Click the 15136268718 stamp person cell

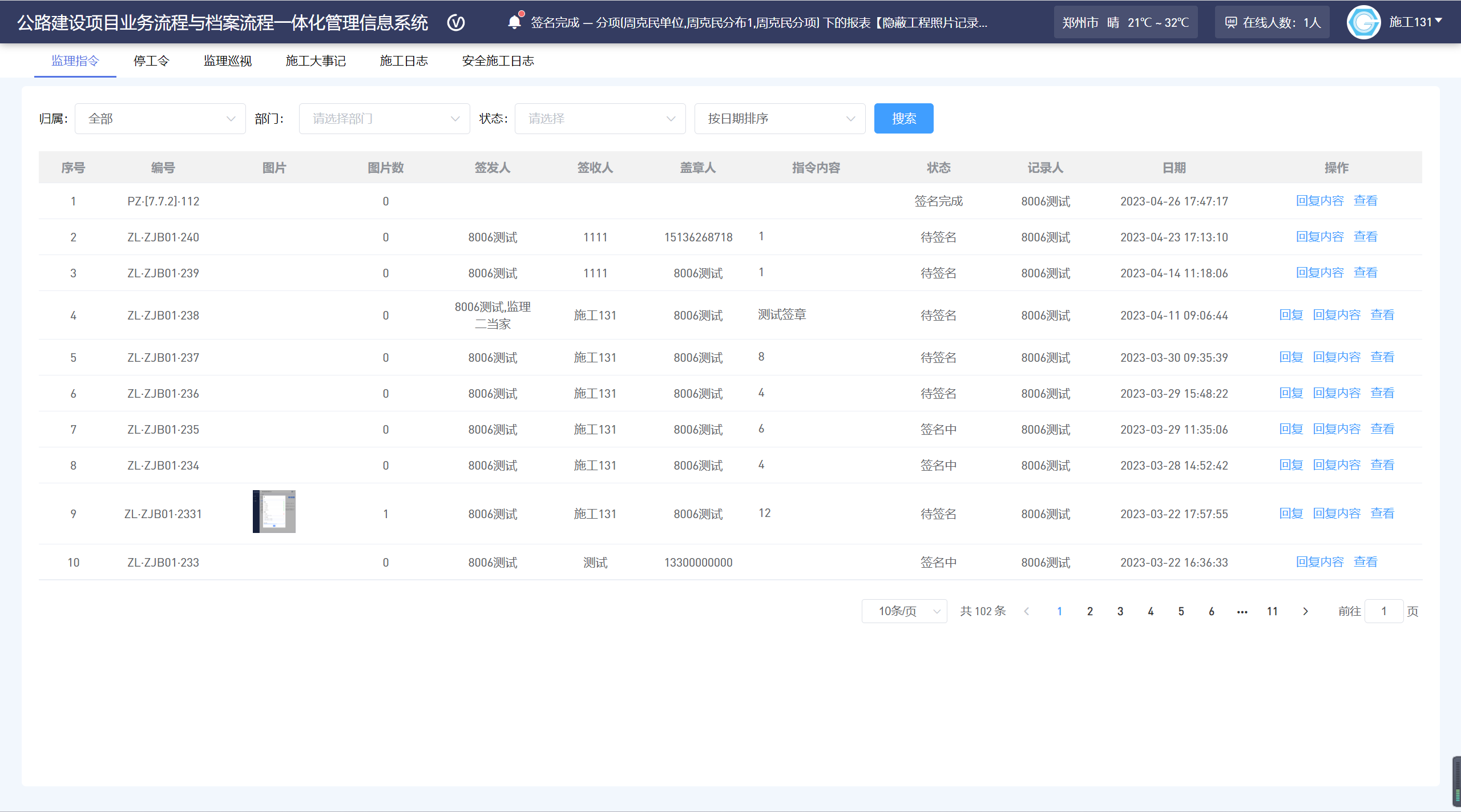pos(698,237)
